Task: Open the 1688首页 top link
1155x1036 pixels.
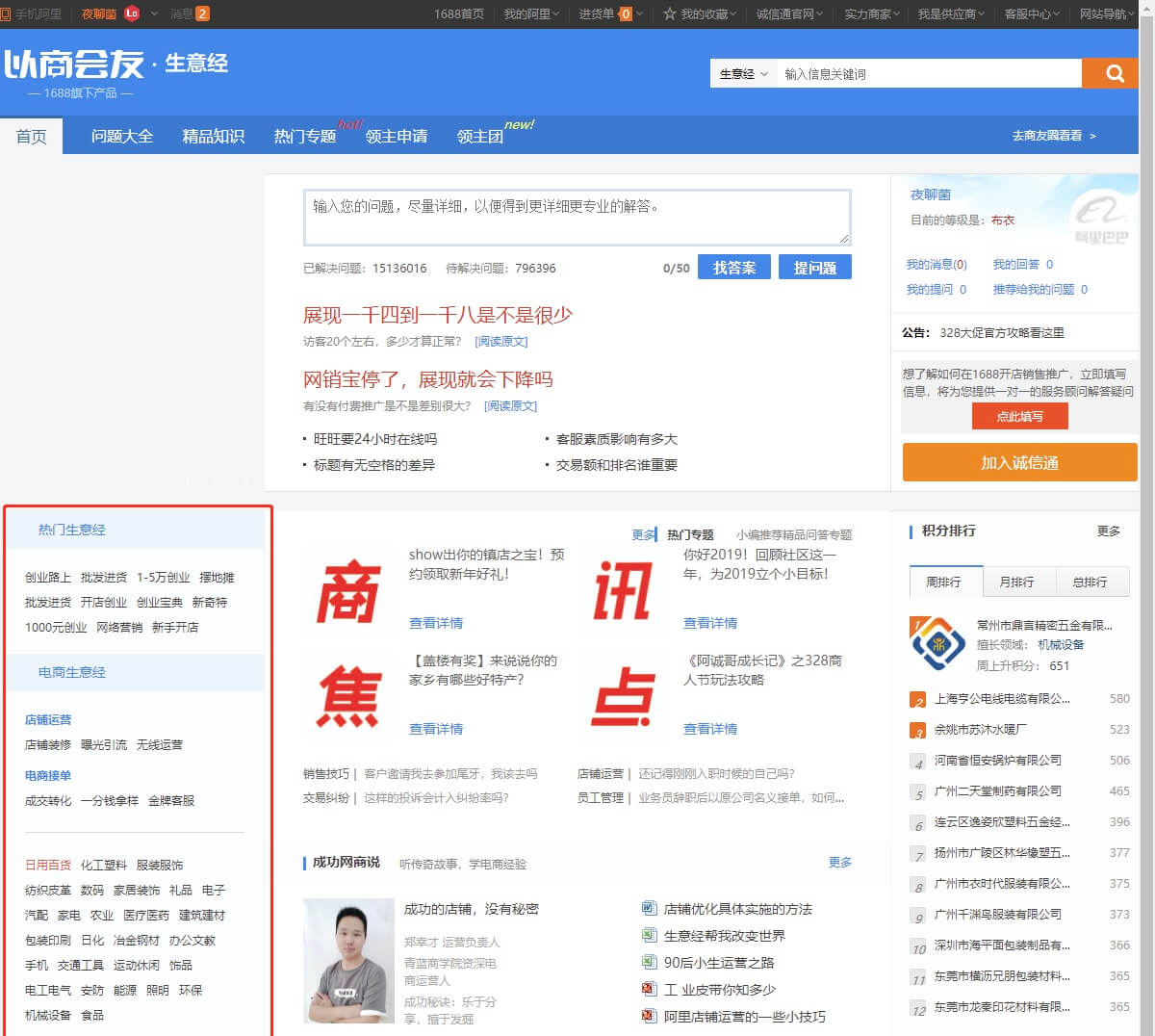Action: click(x=459, y=13)
